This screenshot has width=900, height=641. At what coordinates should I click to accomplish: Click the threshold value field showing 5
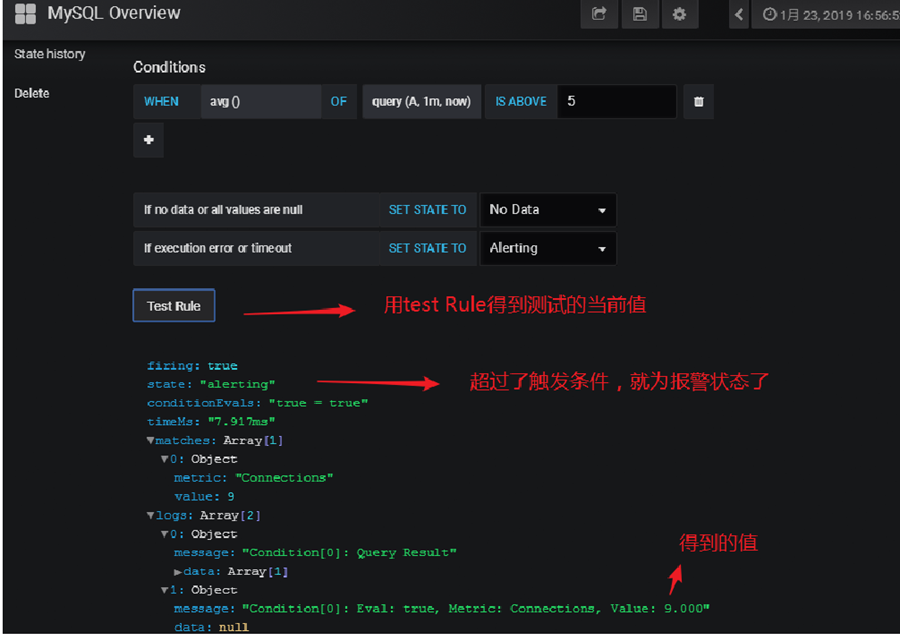617,102
